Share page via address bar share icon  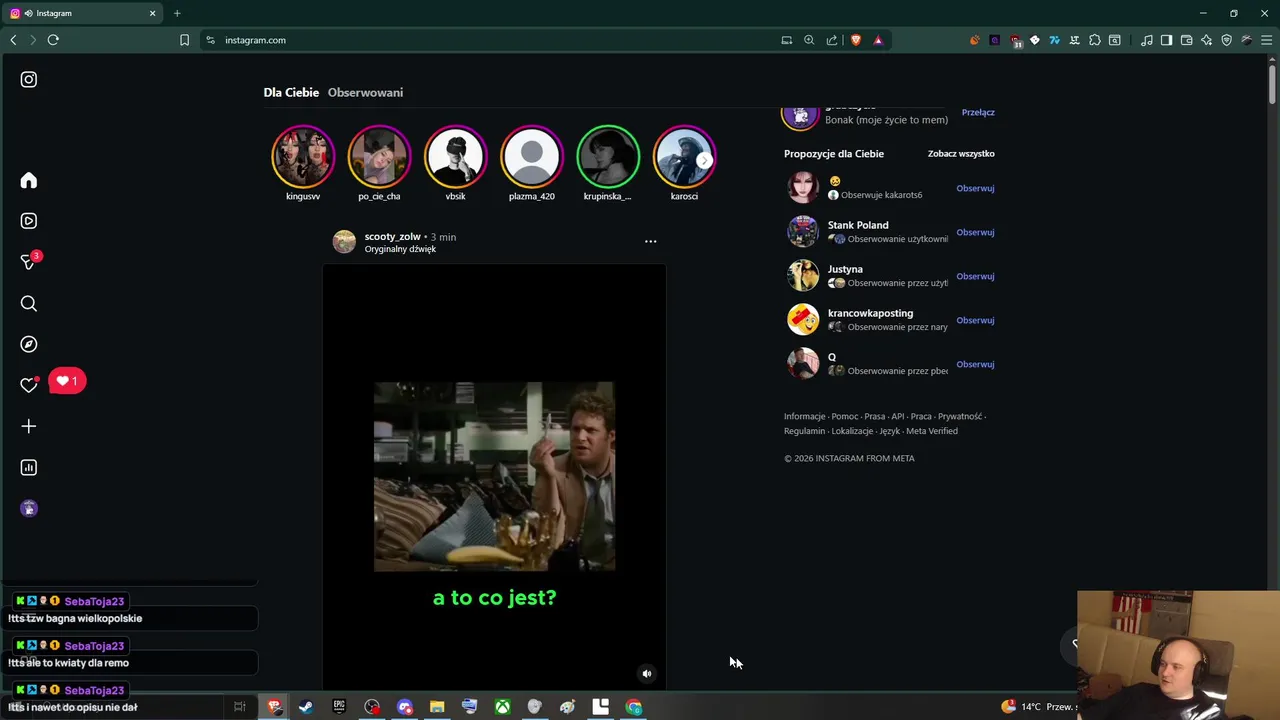click(832, 40)
